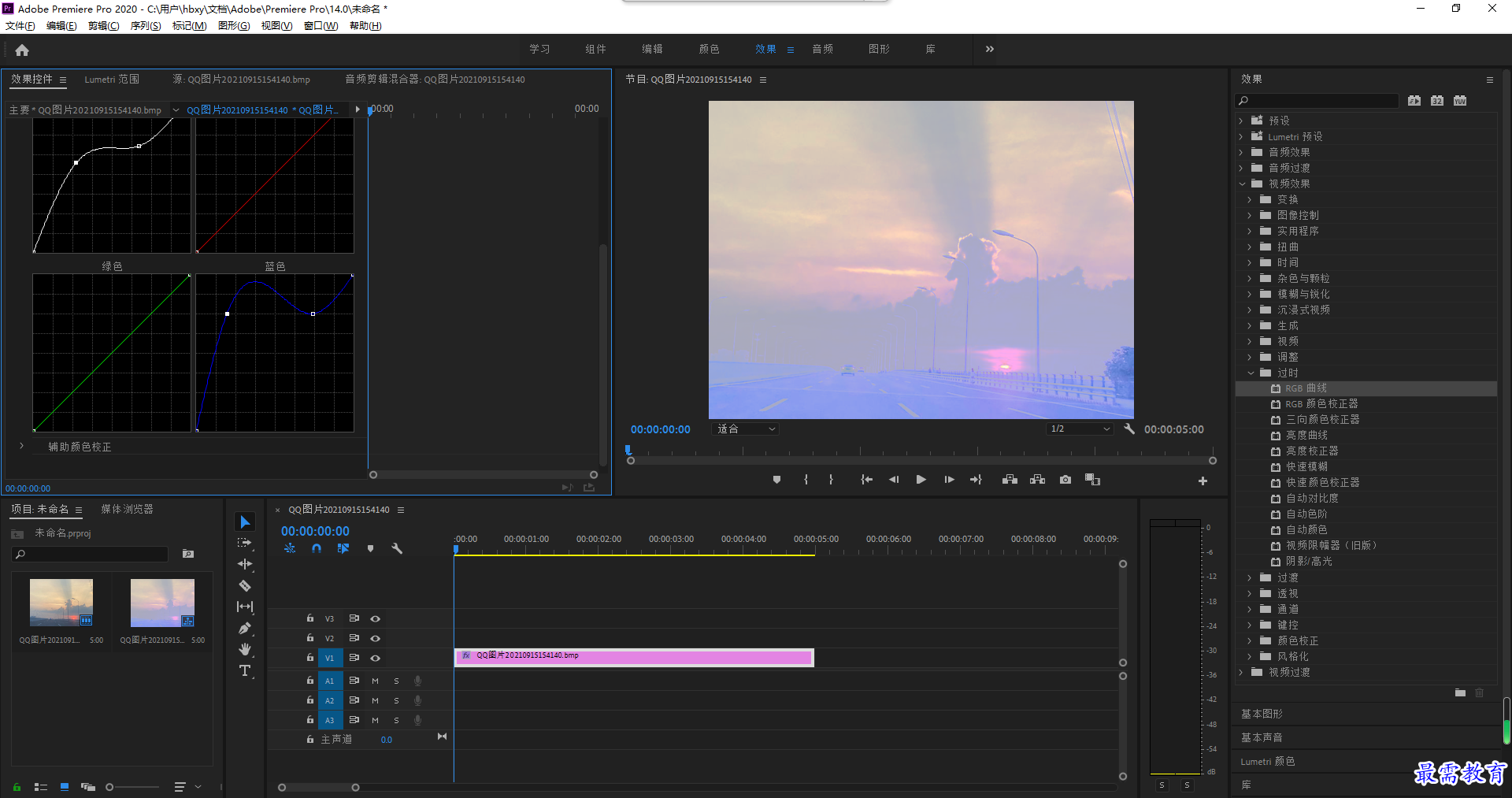Open the Lumetri 颜色 panel
The height and width of the screenshot is (798, 1512).
tap(1268, 761)
